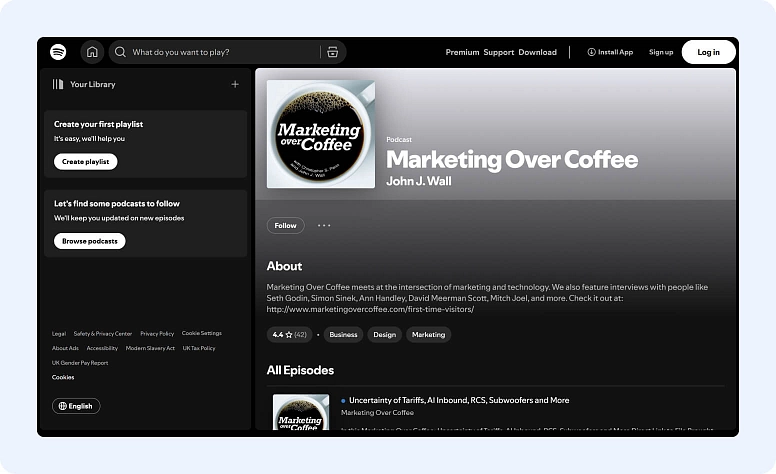Open the Accessibility link
The width and height of the screenshot is (776, 474).
pos(102,348)
